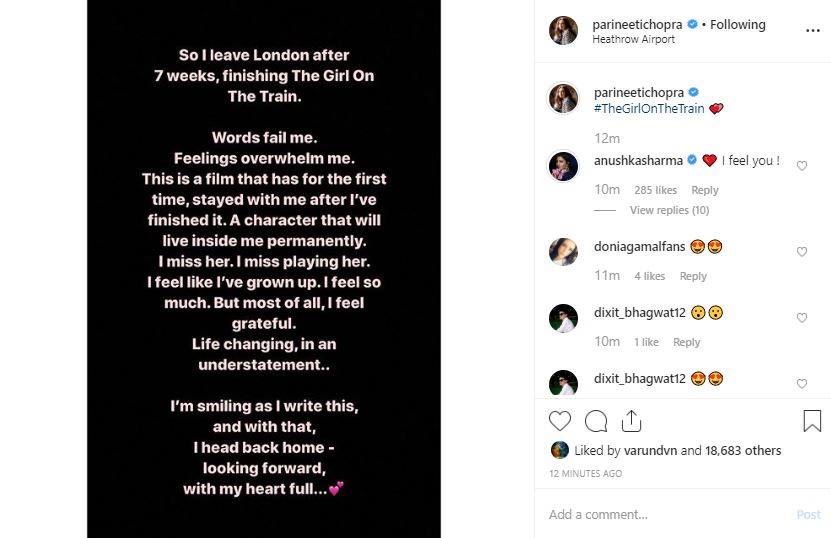Like the post with heart icon
Screen dimensions: 831x538
click(x=560, y=421)
